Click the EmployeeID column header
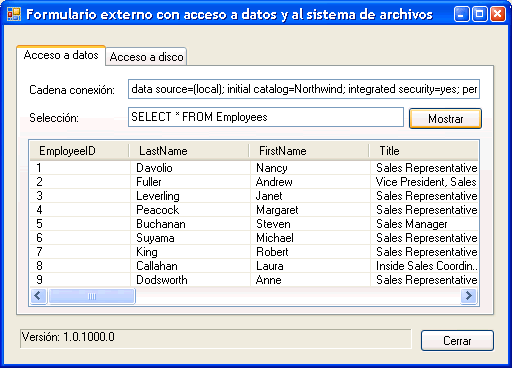Viewport: 512px width, 368px height. [x=79, y=151]
